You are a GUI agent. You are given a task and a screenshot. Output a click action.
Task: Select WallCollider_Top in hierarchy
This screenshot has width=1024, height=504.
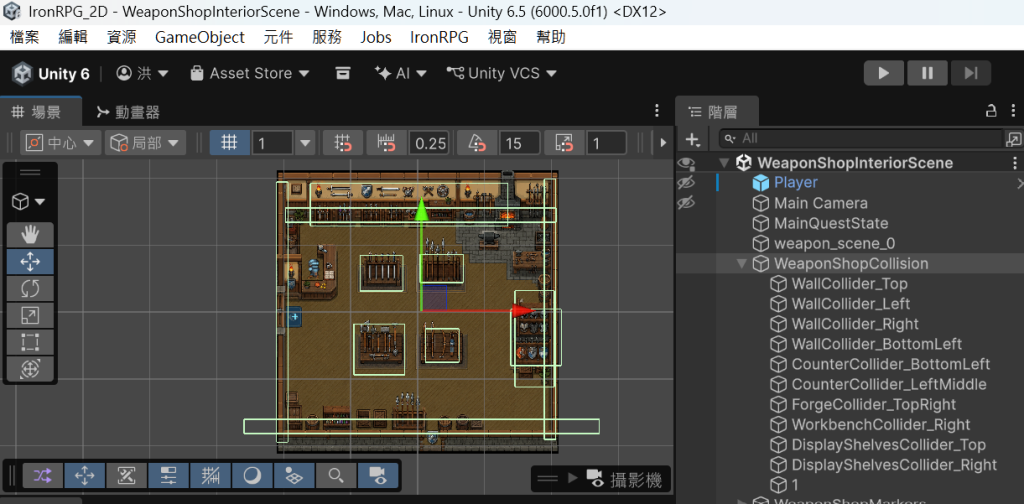(x=849, y=284)
